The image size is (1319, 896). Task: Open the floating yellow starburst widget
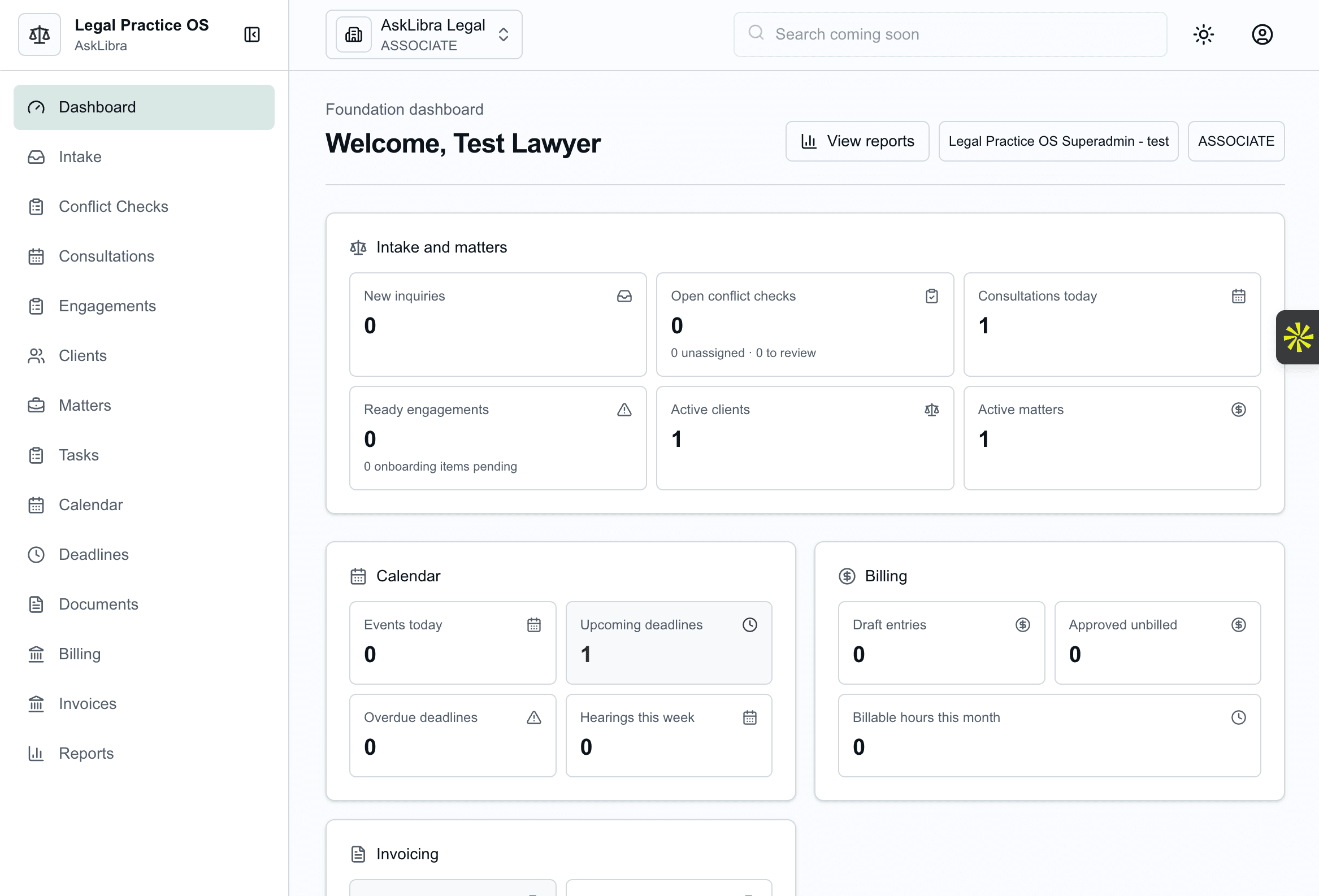tap(1298, 337)
